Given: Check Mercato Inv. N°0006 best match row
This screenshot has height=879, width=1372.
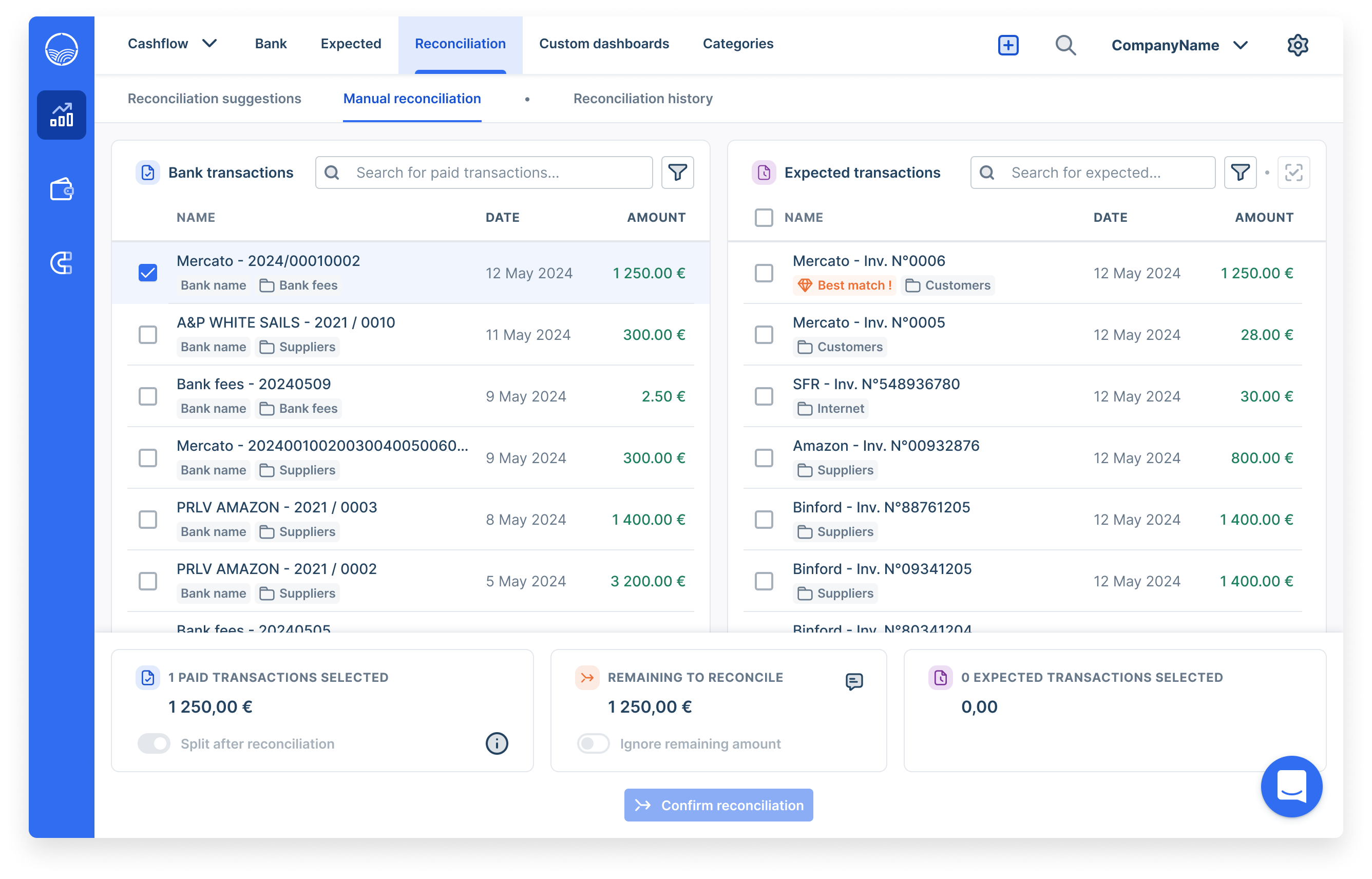Looking at the screenshot, I should [764, 273].
